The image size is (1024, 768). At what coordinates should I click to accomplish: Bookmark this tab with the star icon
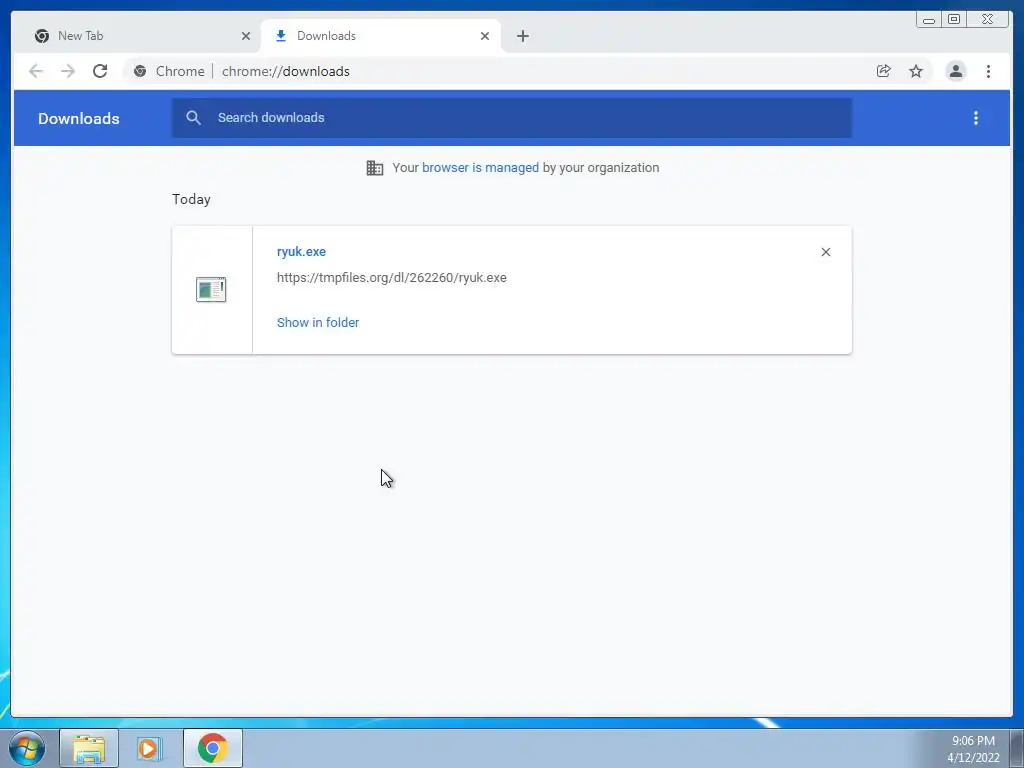(x=916, y=71)
